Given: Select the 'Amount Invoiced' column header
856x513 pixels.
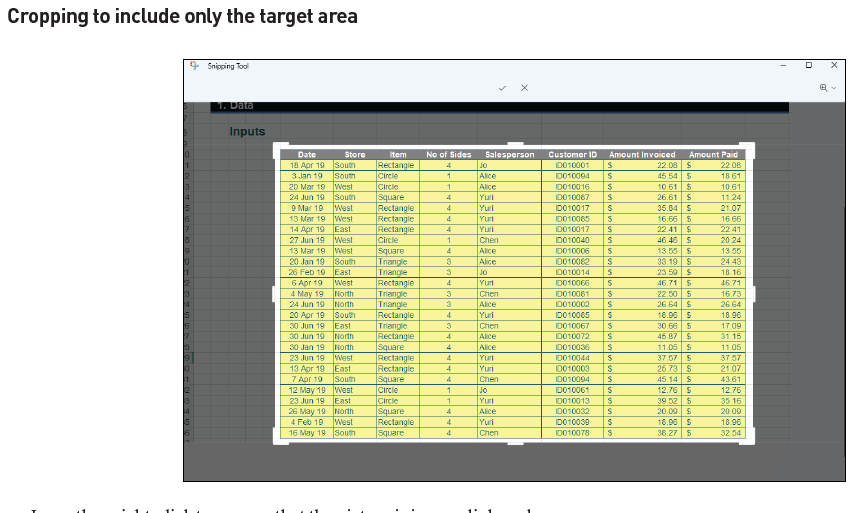Looking at the screenshot, I should tap(642, 154).
